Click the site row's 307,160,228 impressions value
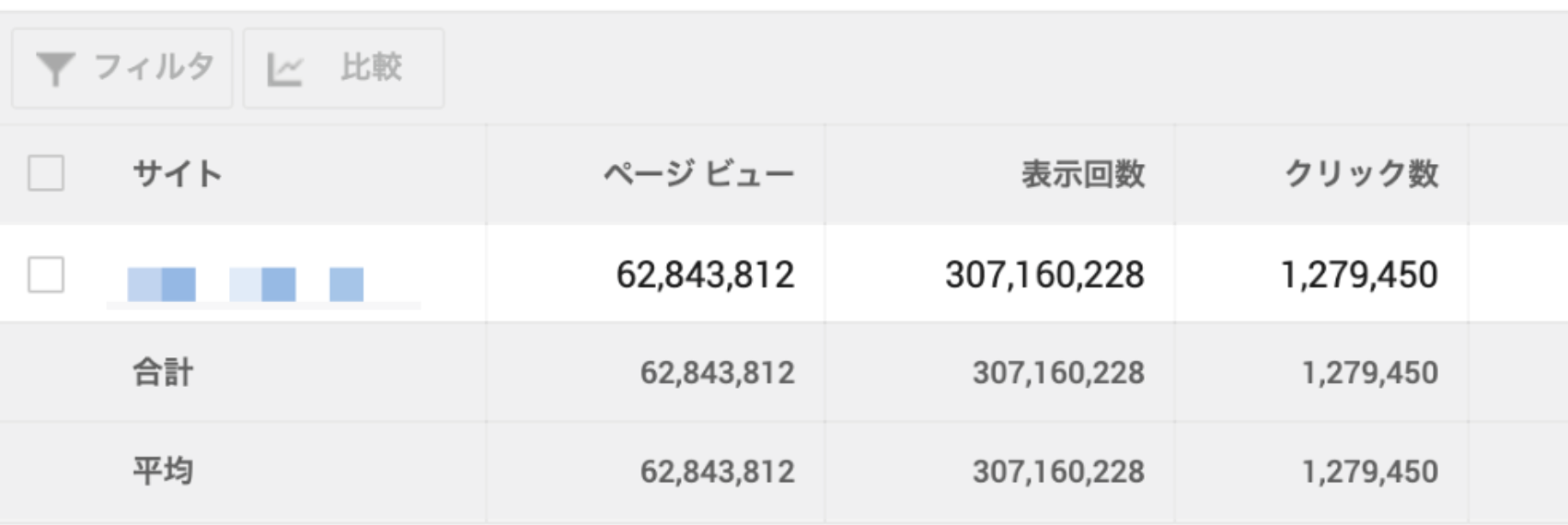Image resolution: width=1568 pixels, height=525 pixels. point(1044,274)
